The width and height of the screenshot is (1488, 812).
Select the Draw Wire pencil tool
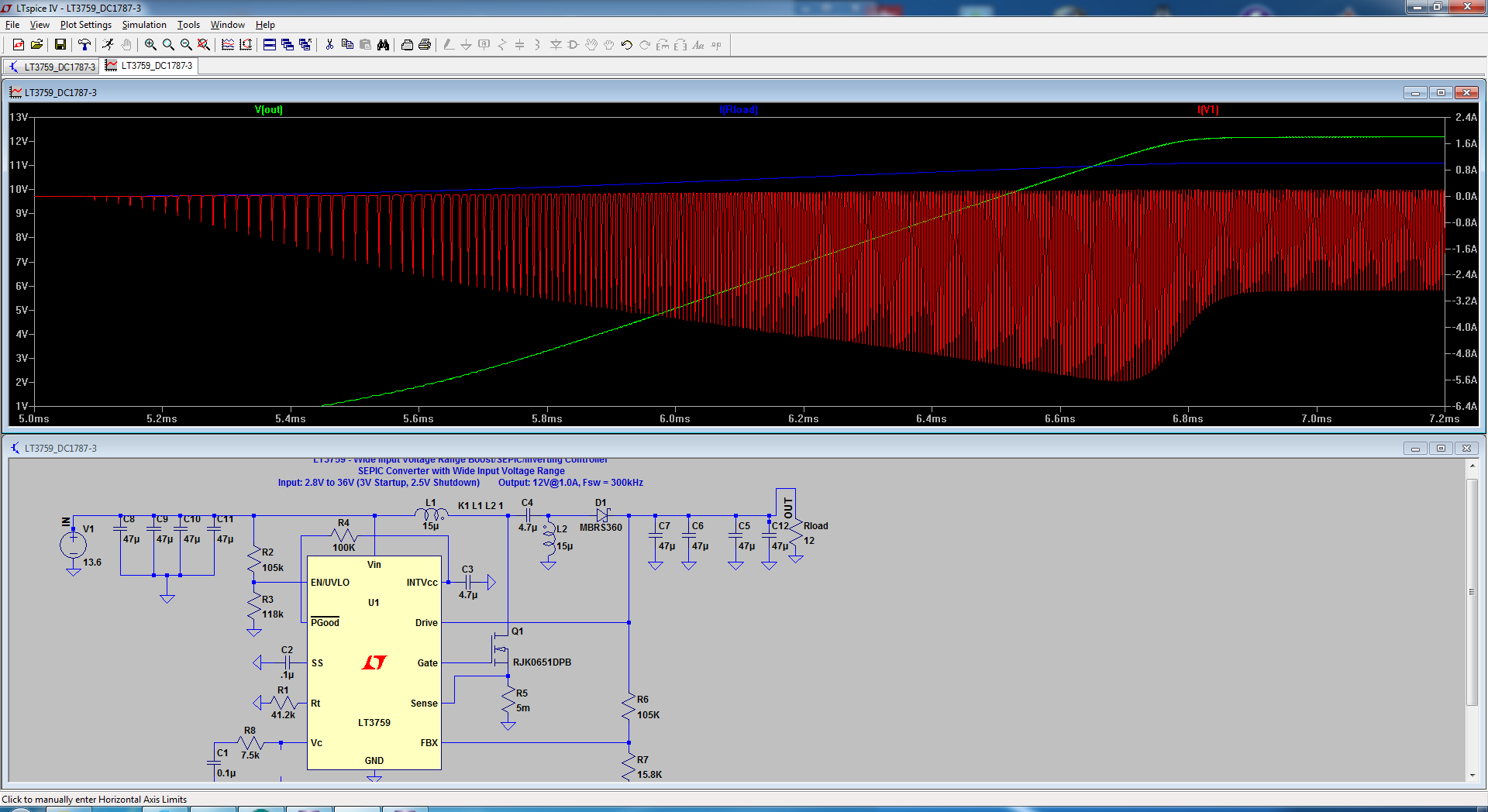click(449, 45)
